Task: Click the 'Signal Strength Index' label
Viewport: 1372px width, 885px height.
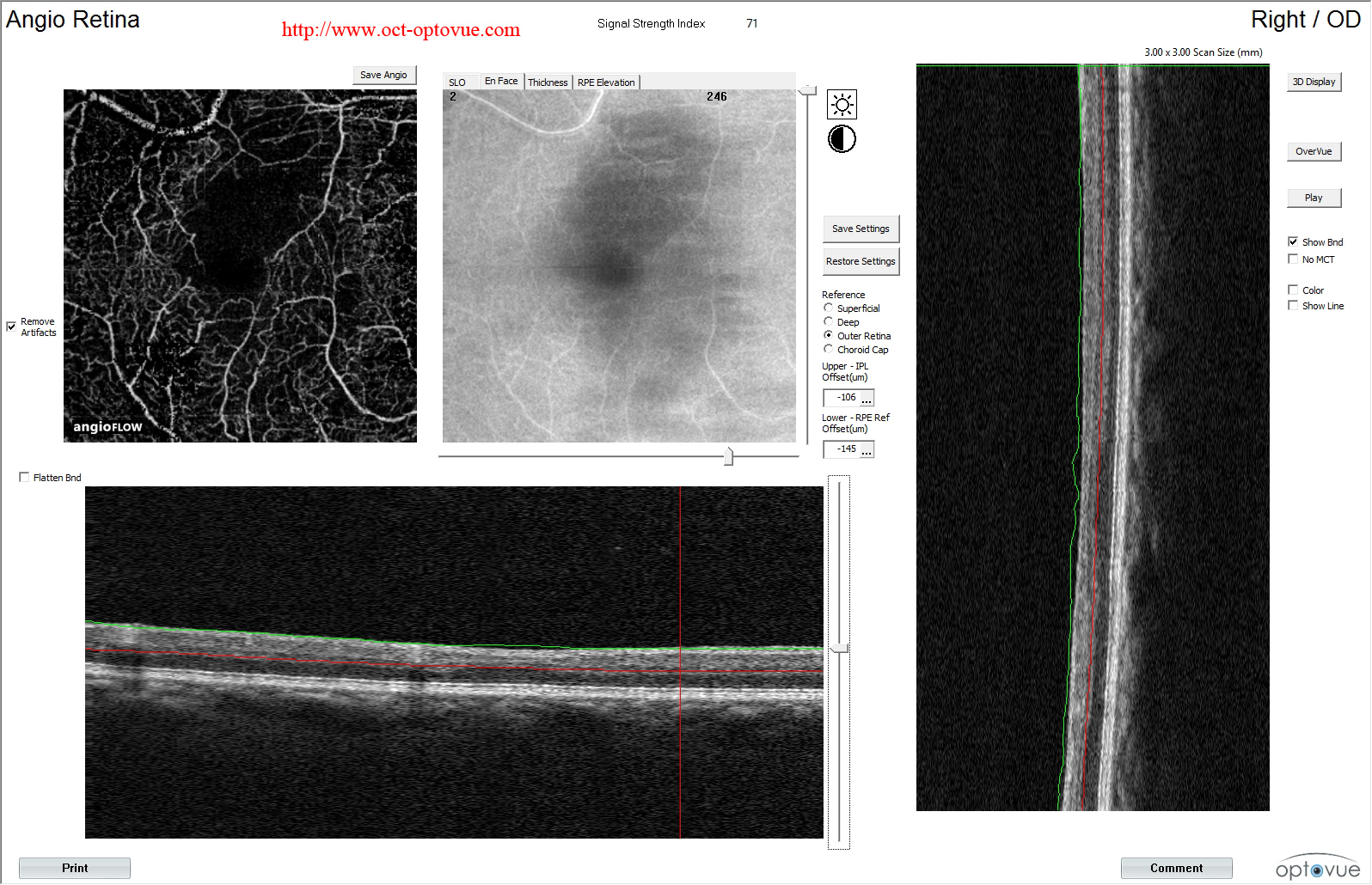Action: pyautogui.click(x=651, y=23)
